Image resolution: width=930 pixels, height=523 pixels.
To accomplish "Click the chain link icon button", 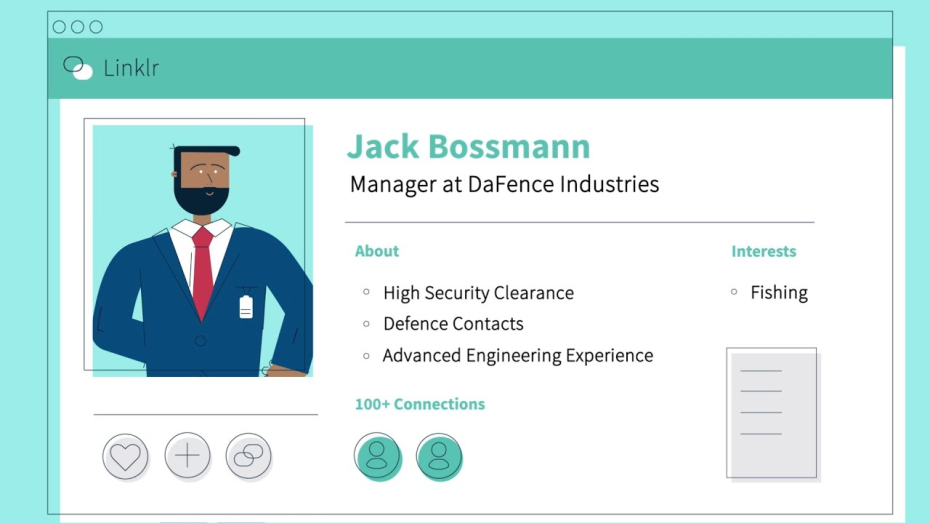I will tap(248, 457).
